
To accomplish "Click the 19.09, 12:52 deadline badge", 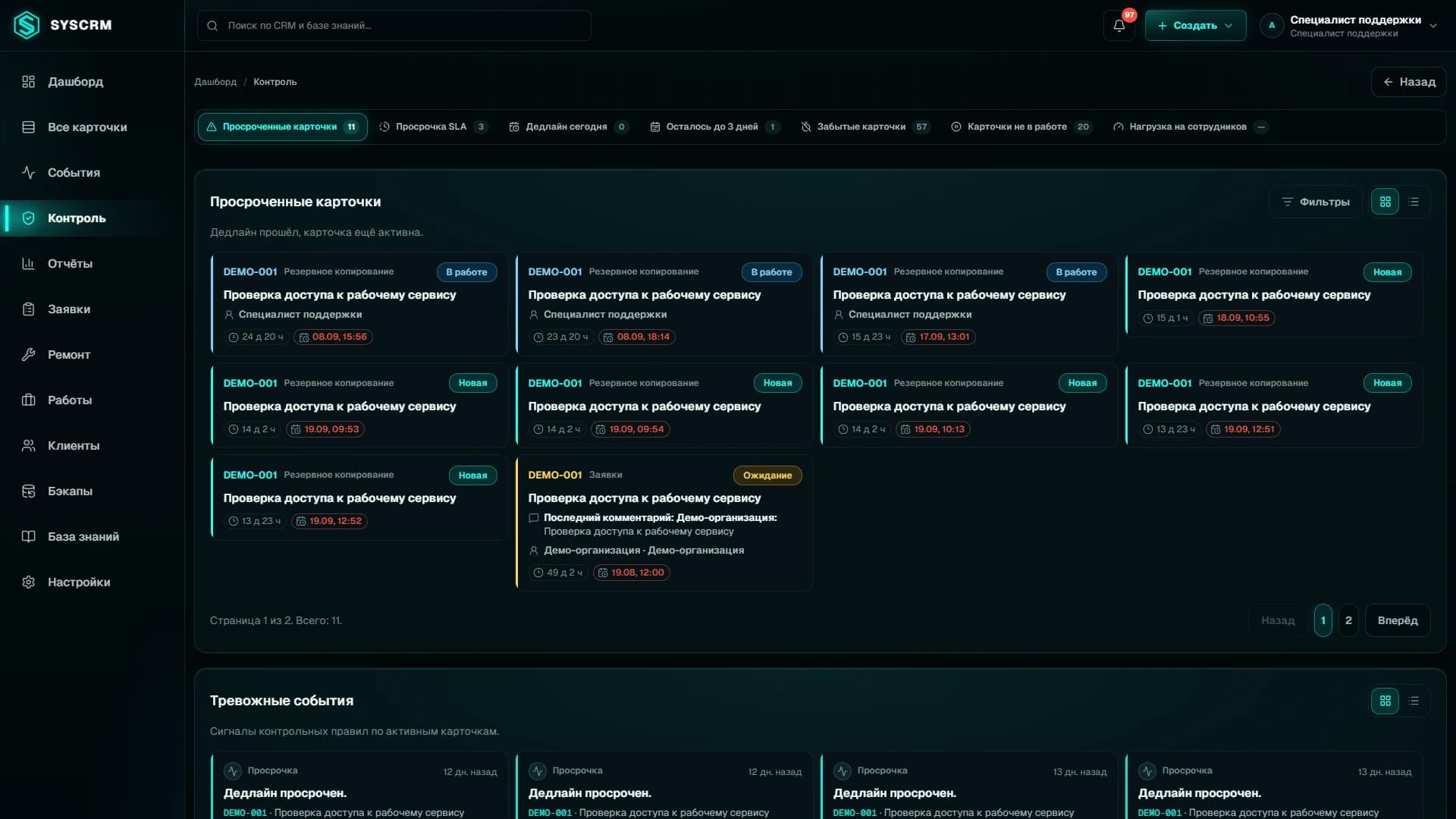I will (329, 521).
